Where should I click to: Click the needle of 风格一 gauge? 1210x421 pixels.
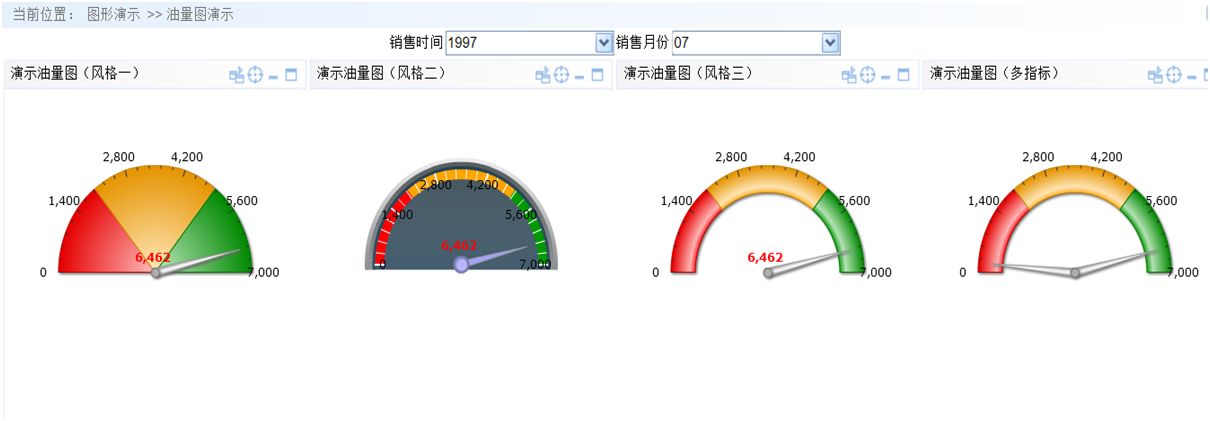pos(200,261)
